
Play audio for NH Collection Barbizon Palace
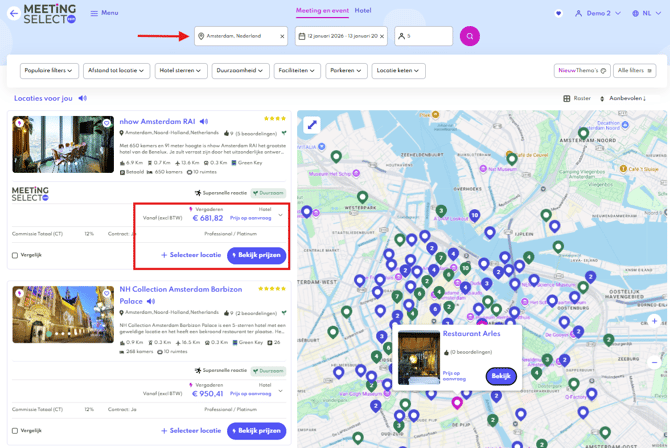(151, 301)
